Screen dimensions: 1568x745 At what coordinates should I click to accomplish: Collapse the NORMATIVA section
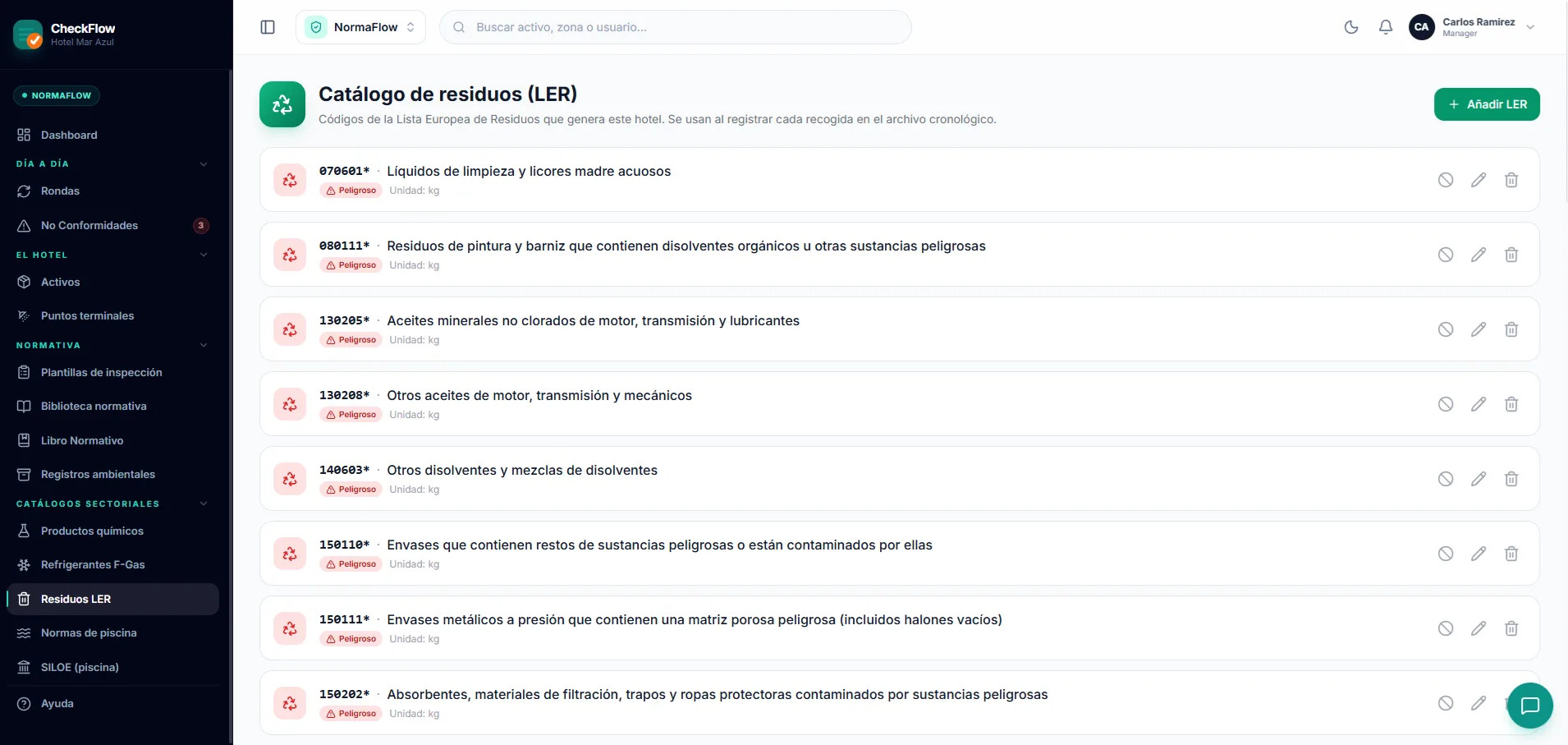[x=112, y=345]
